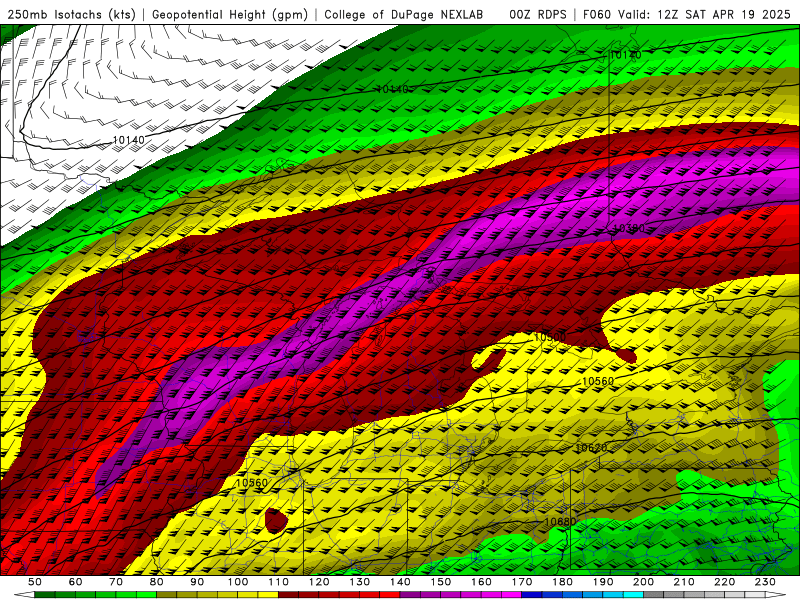The height and width of the screenshot is (600, 800).
Task: Select the dark maroon swatch just after 110
Action: pos(288,594)
